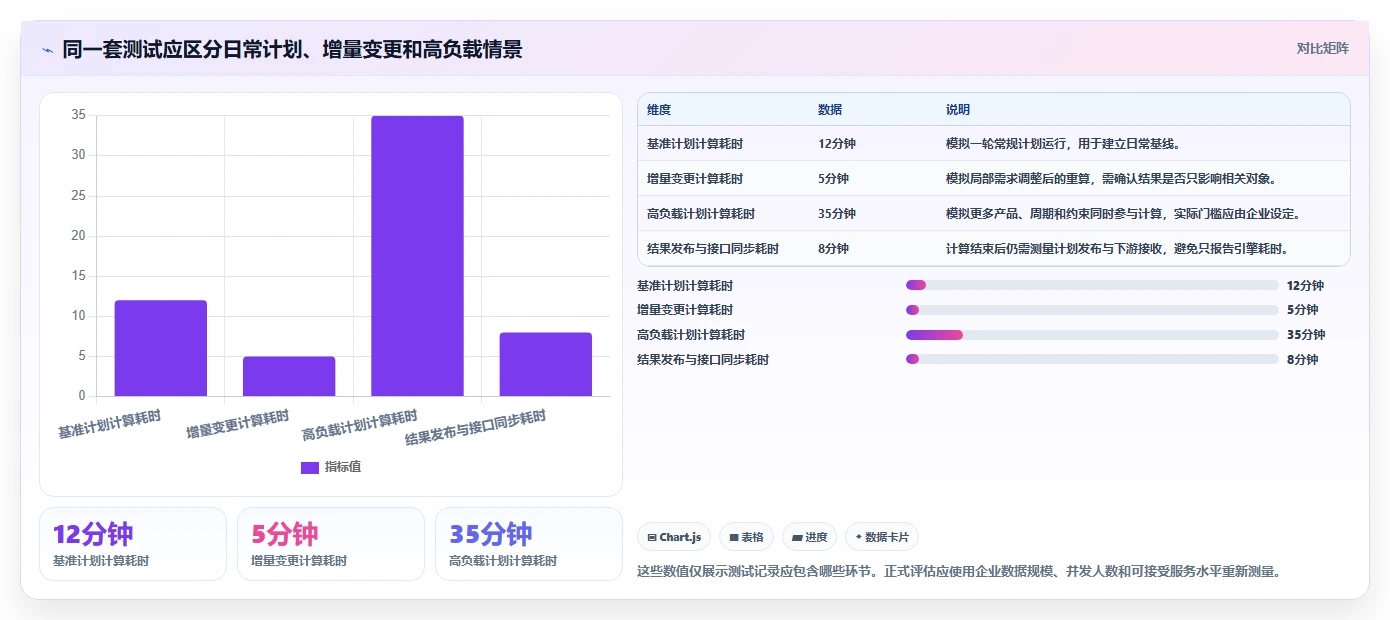Click the 12分钟 value ending its progress bar
1390x620 pixels.
1305,286
